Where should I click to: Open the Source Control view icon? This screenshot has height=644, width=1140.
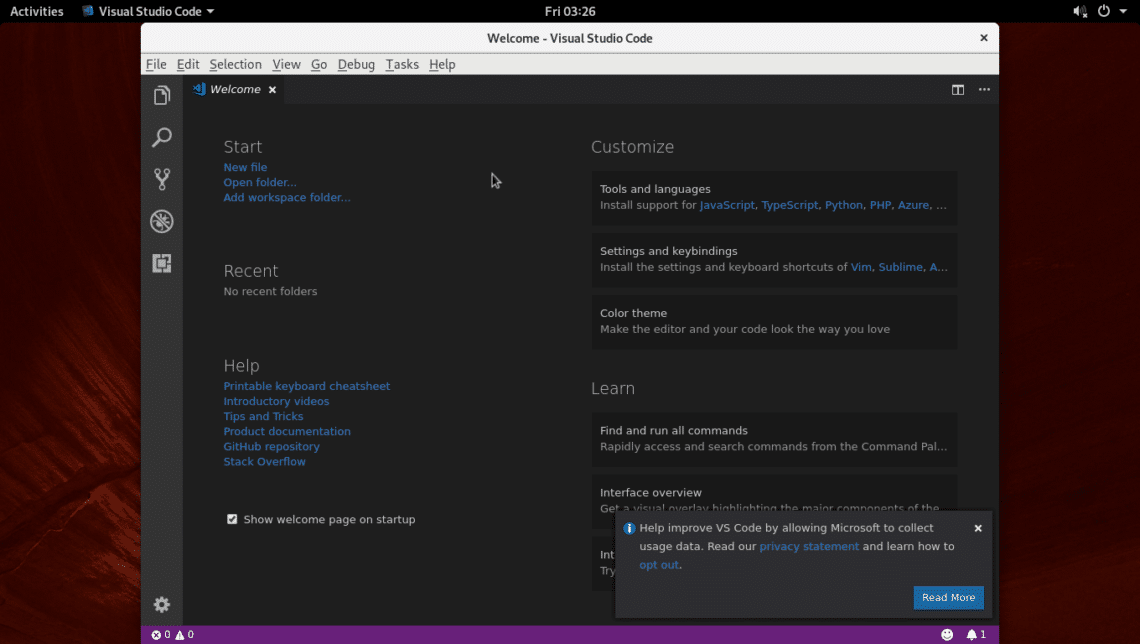(x=162, y=180)
